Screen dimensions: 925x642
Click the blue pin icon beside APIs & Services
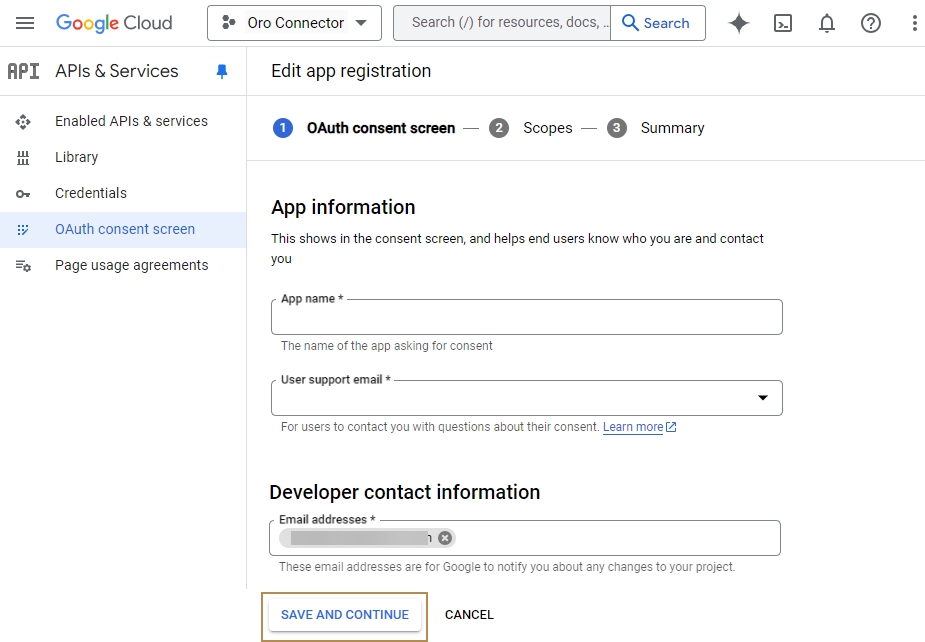coord(222,71)
